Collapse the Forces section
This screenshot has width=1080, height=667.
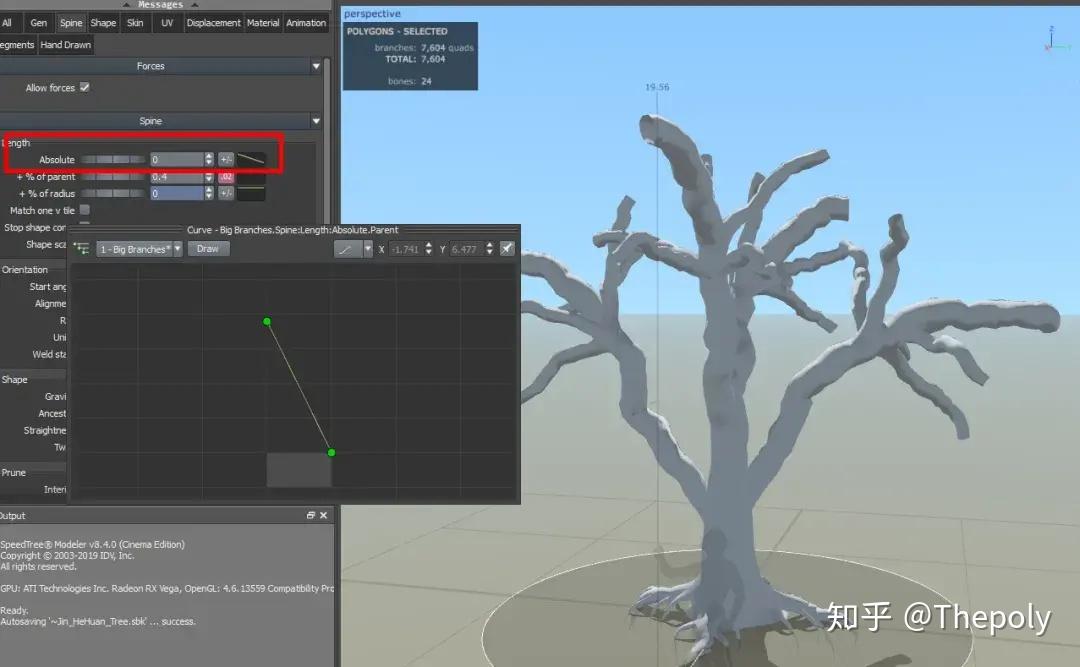[316, 66]
